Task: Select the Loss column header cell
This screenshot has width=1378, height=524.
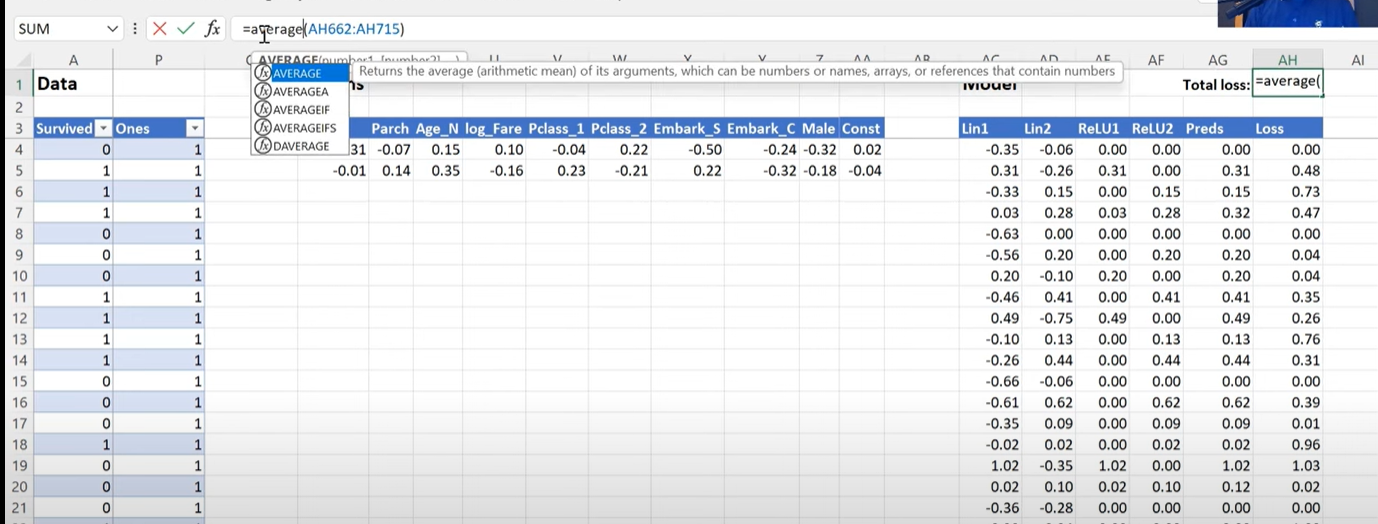Action: (1288, 128)
